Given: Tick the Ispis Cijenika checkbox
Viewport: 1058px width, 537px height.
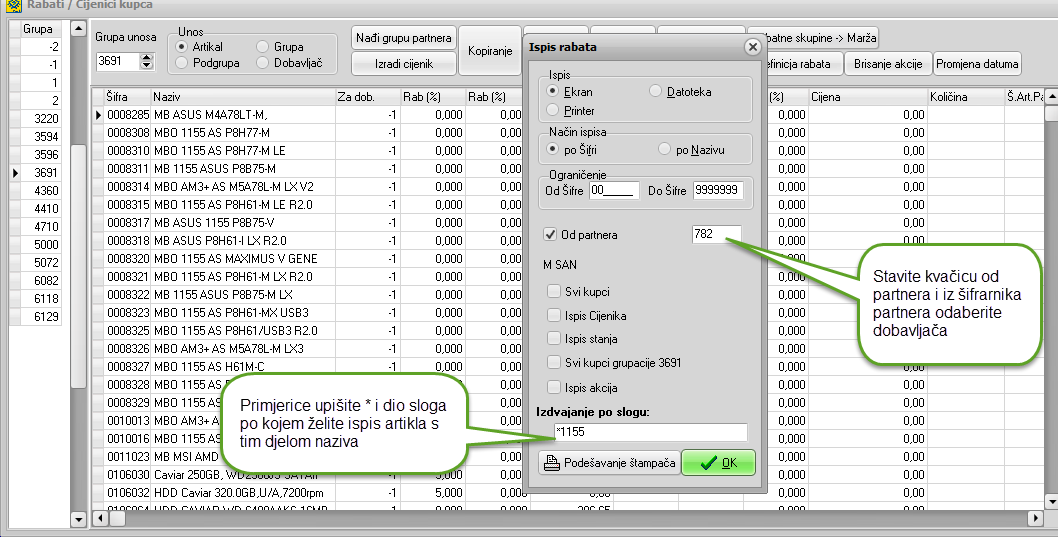Looking at the screenshot, I should pos(554,315).
